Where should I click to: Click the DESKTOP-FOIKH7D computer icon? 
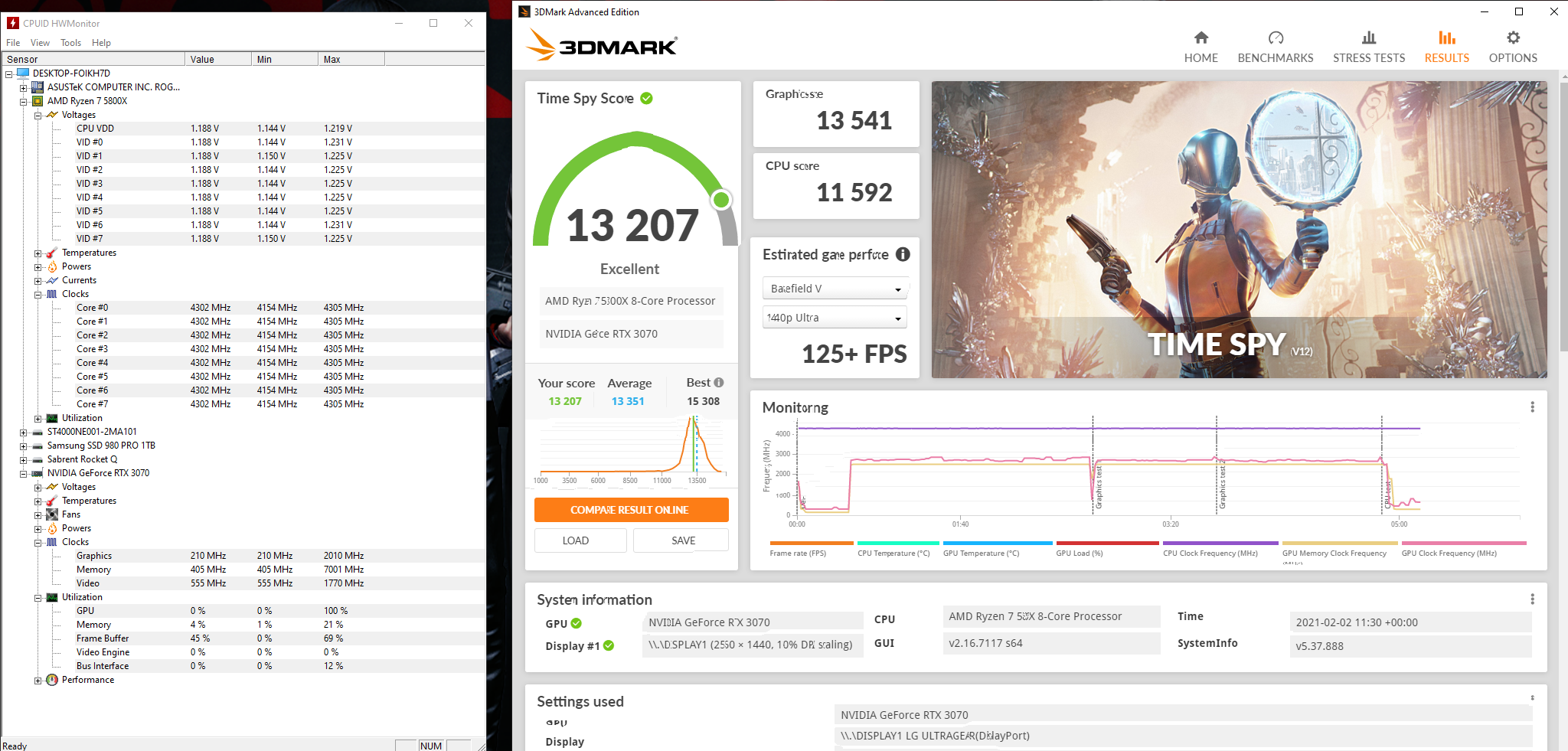pos(23,73)
